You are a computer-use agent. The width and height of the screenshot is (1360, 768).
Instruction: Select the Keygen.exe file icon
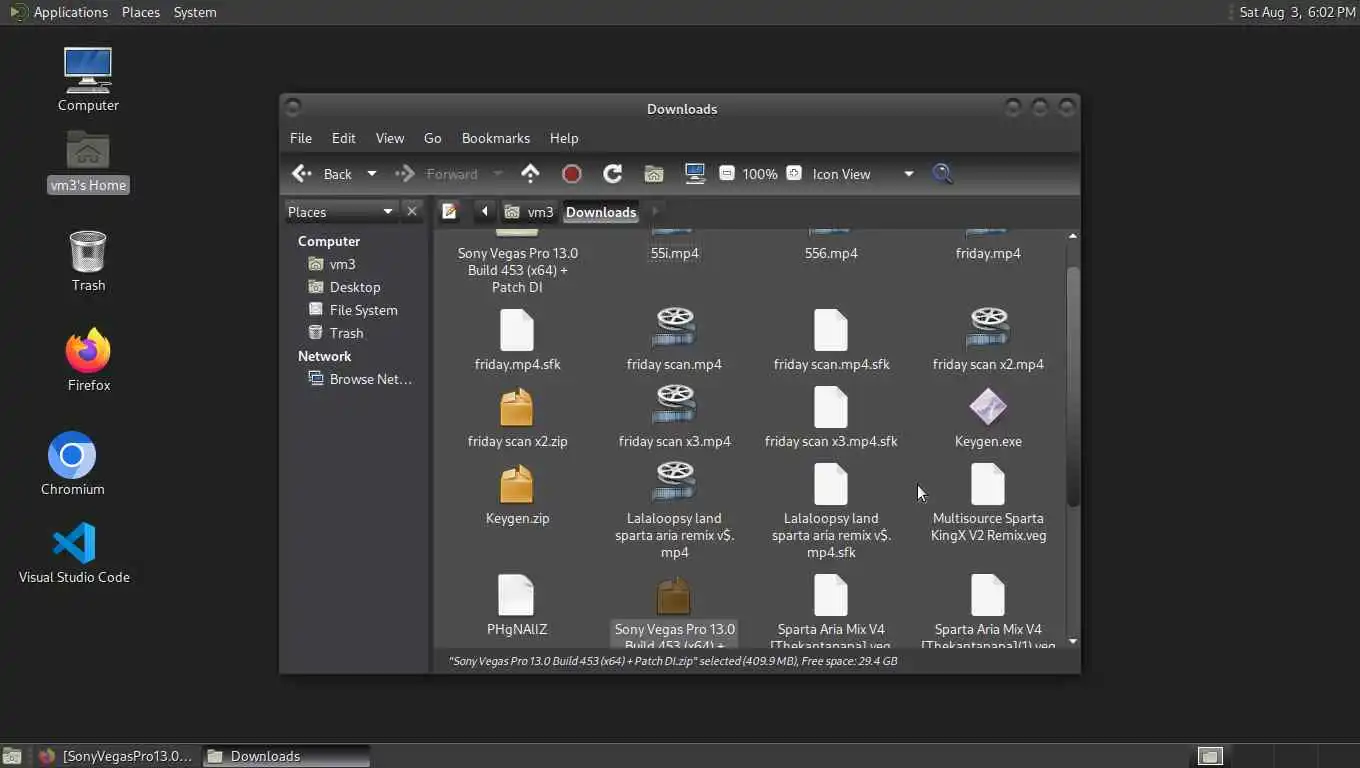(988, 407)
